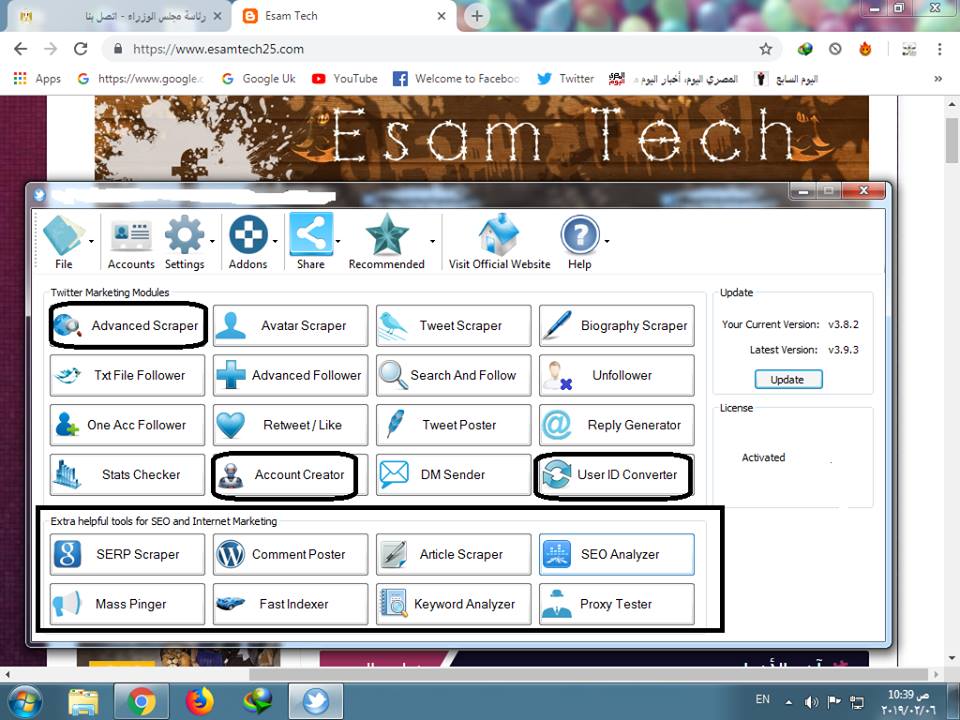
Task: Click the SEO Analyzer icon
Action: (557, 554)
